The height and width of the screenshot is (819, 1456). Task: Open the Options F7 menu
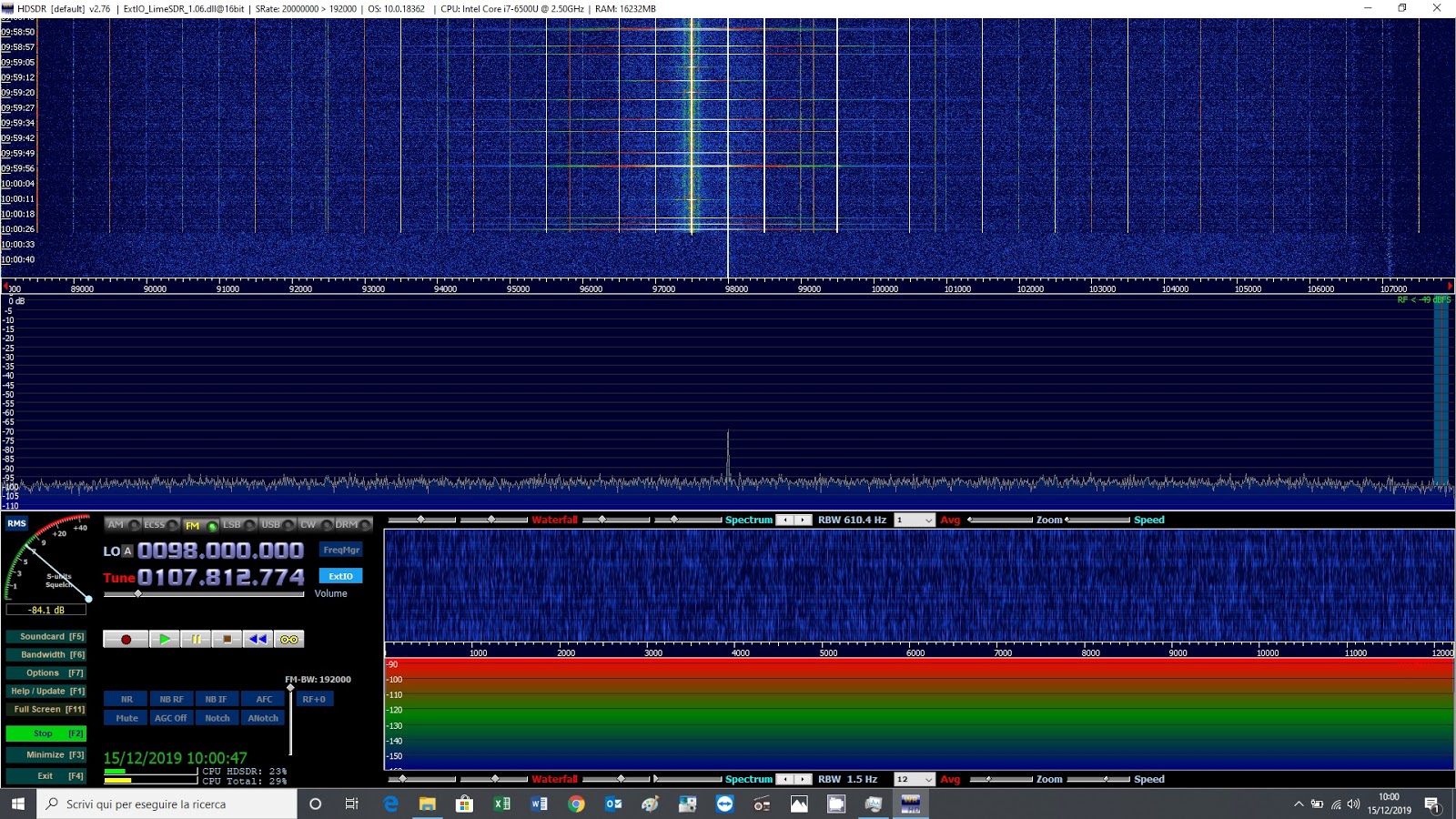45,672
